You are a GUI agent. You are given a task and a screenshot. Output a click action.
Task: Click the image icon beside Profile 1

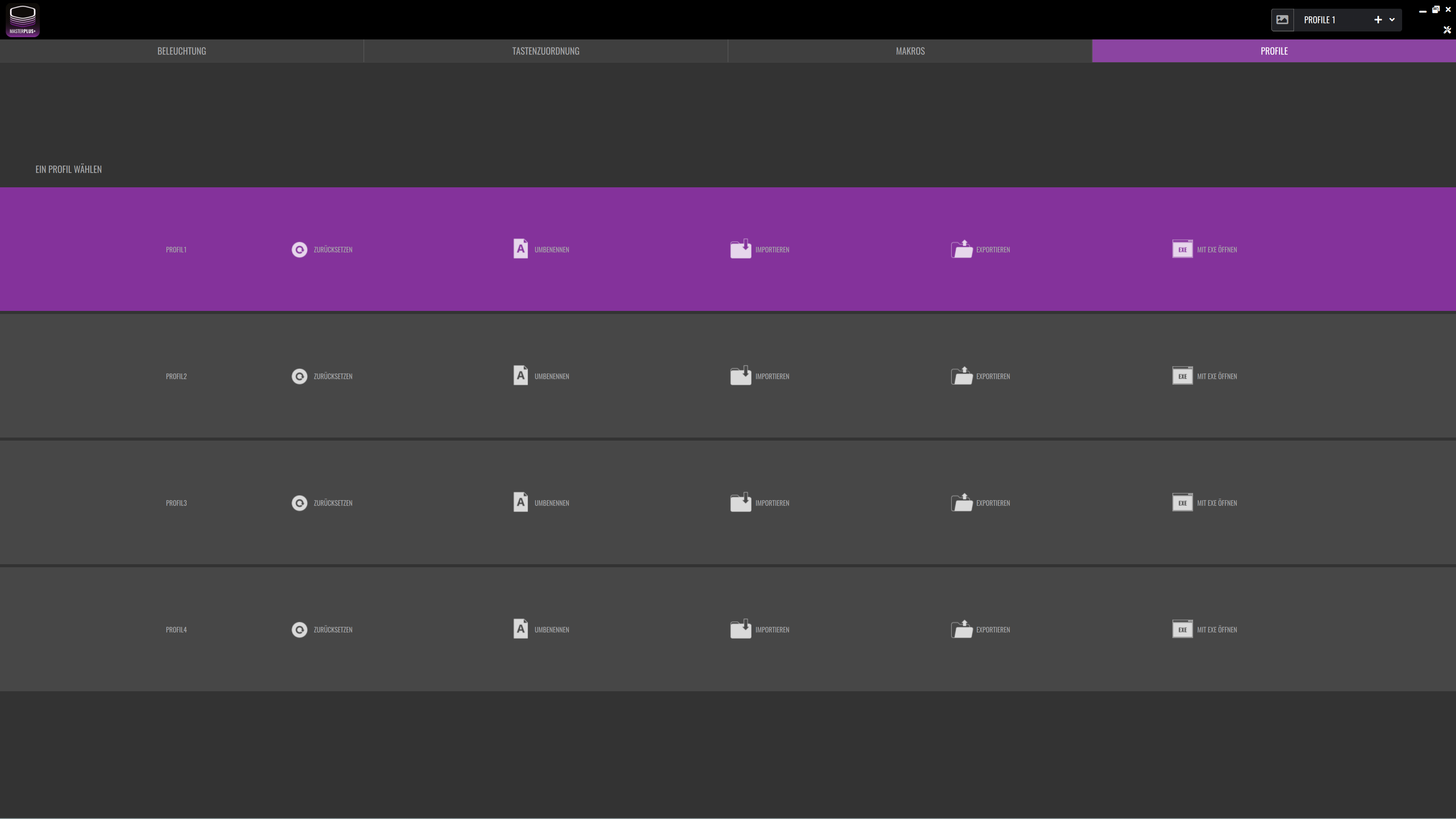click(x=1283, y=20)
